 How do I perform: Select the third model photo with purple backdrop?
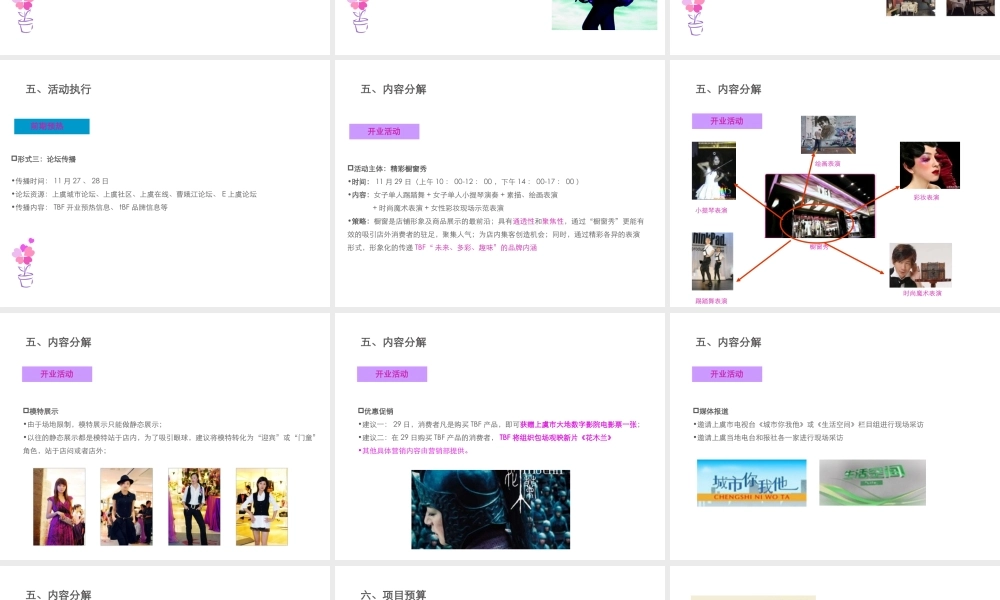pos(195,507)
